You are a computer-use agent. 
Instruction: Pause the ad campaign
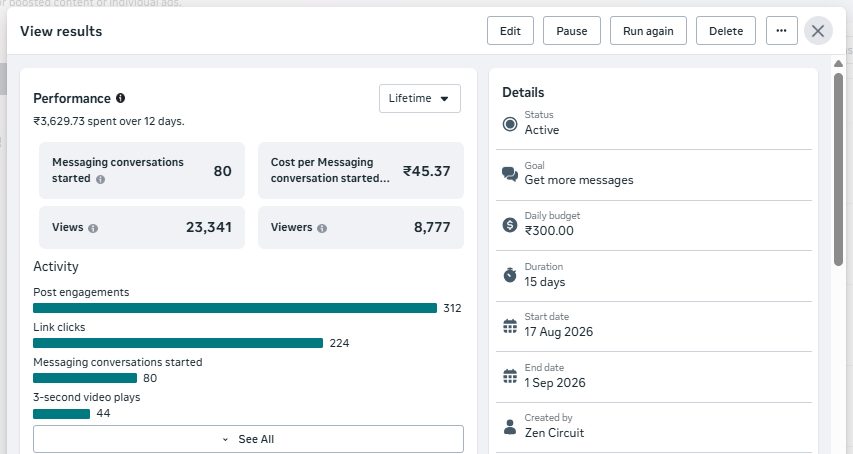point(572,30)
